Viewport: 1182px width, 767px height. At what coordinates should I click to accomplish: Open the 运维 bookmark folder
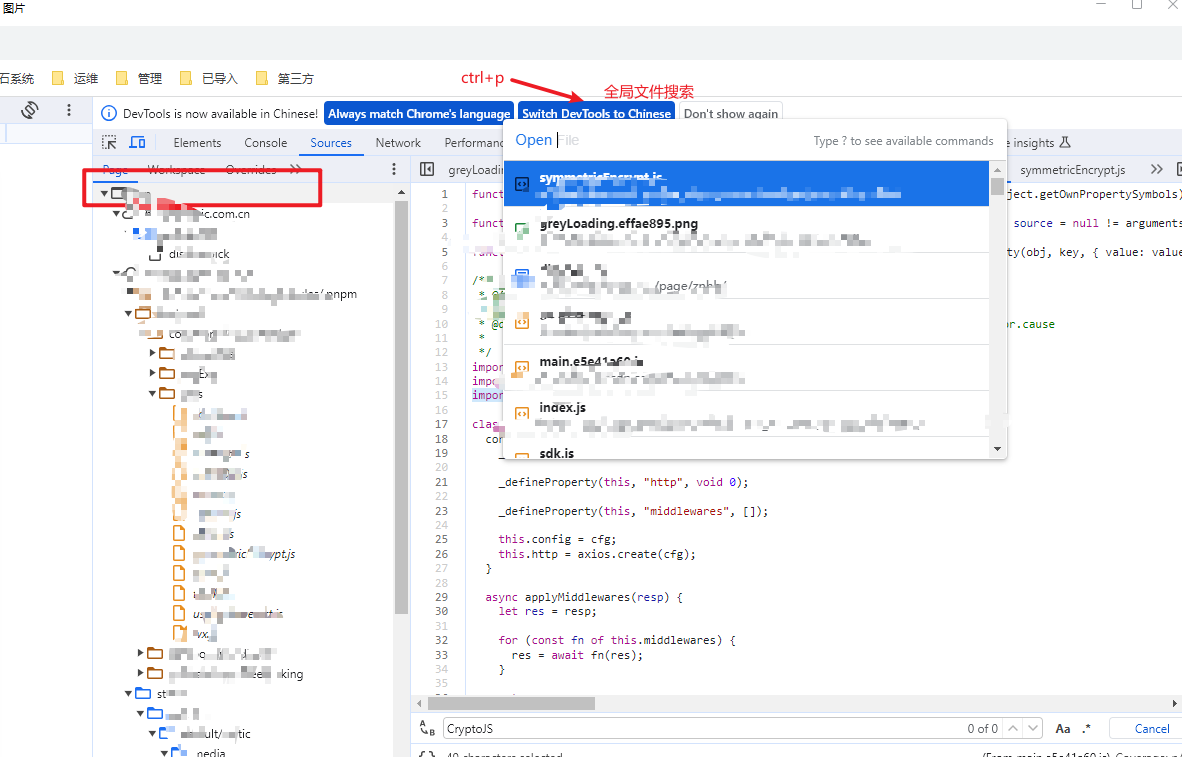75,78
